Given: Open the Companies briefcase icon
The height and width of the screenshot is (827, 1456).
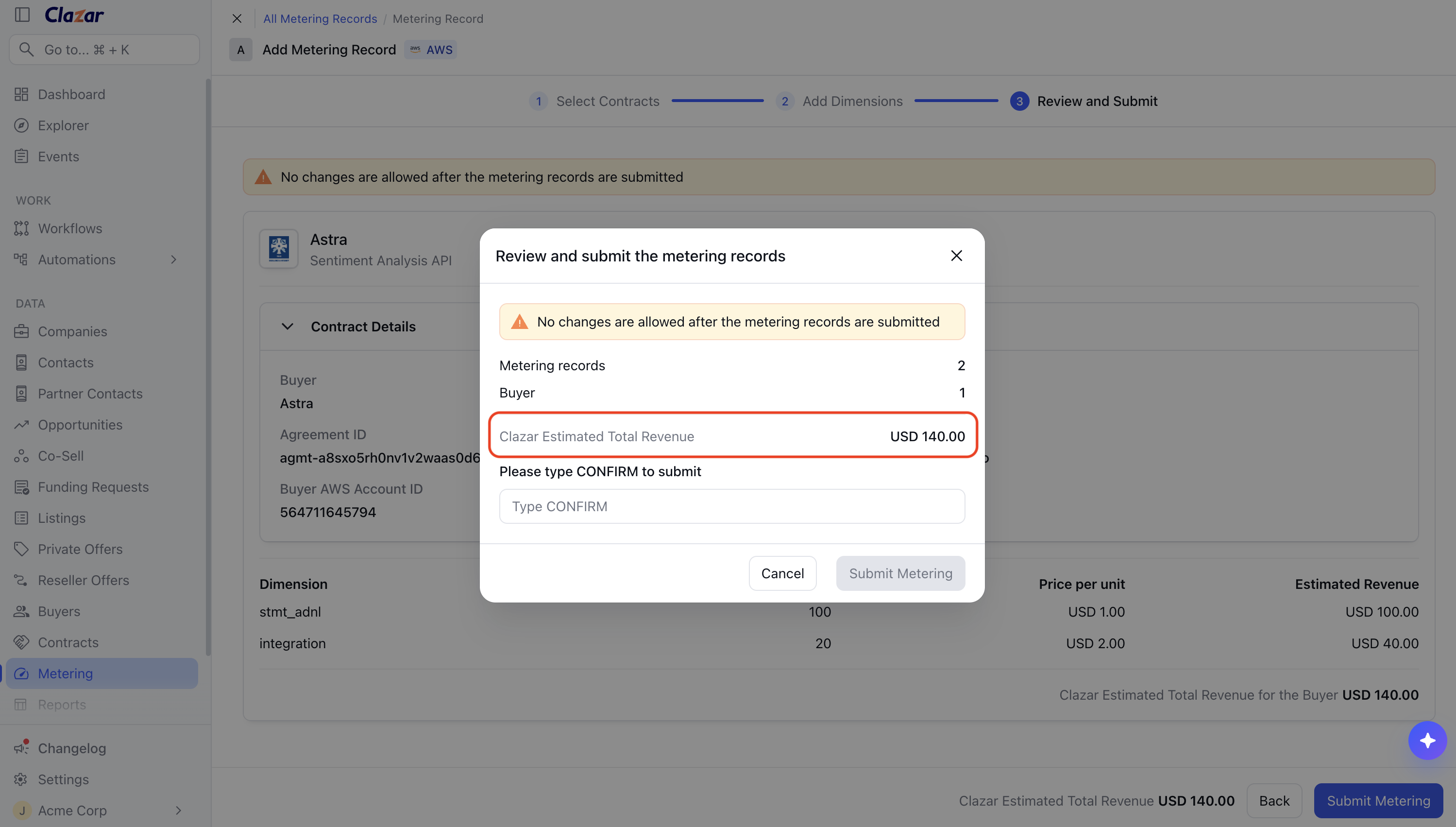Looking at the screenshot, I should (21, 331).
